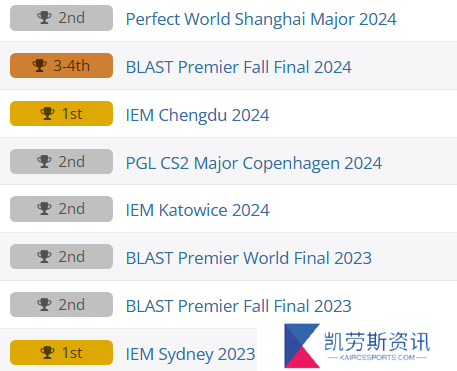Open PGL CS2 Major Copenhagen 2024 link
Image resolution: width=457 pixels, height=371 pixels.
point(254,163)
